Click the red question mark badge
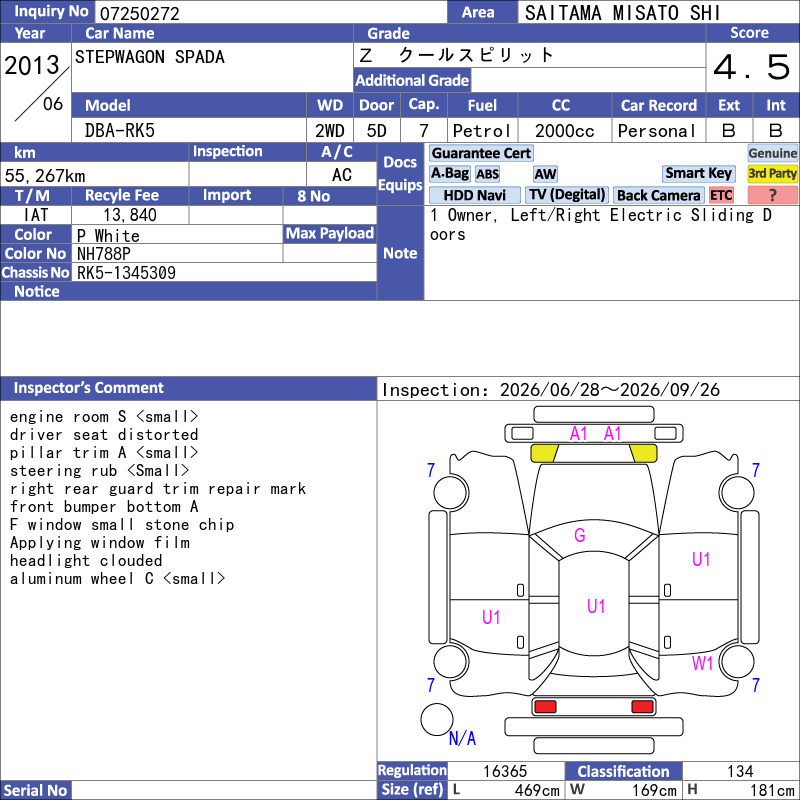800x800 pixels. pos(772,195)
